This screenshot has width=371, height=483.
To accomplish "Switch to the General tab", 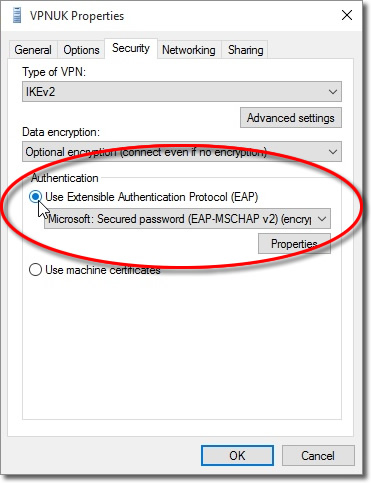I will point(33,50).
